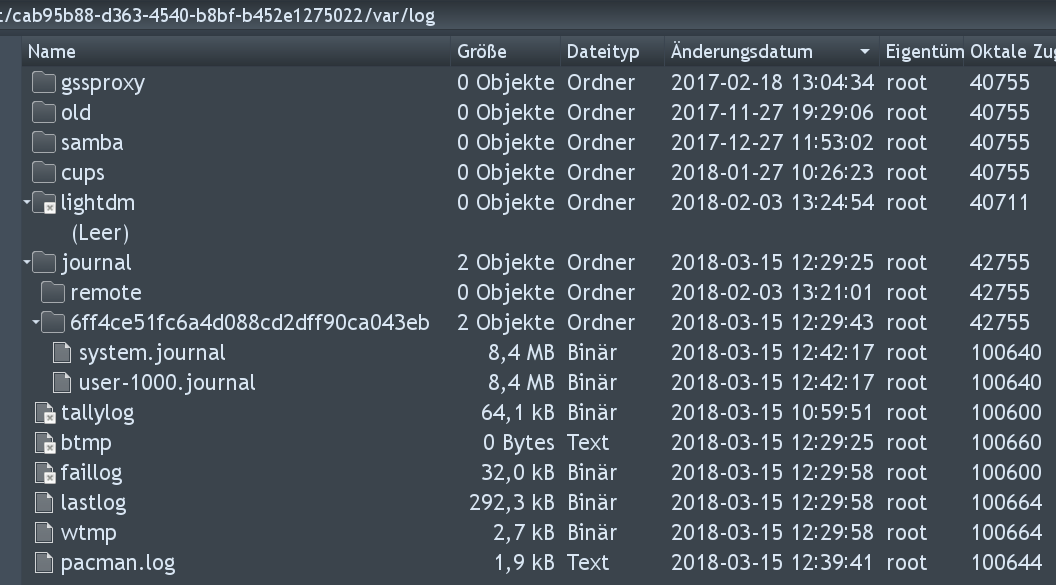Collapse the journal folder tree
This screenshot has width=1056, height=585.
tap(27, 263)
